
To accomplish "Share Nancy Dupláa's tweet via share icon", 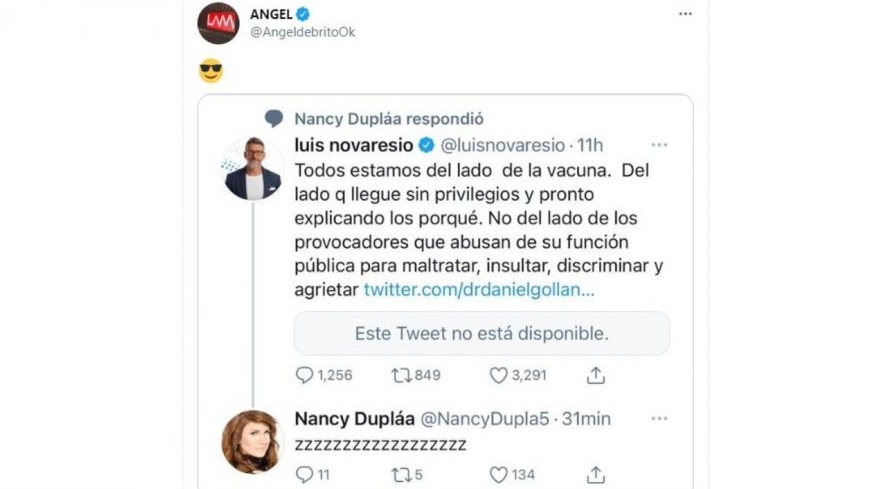I will pos(596,474).
